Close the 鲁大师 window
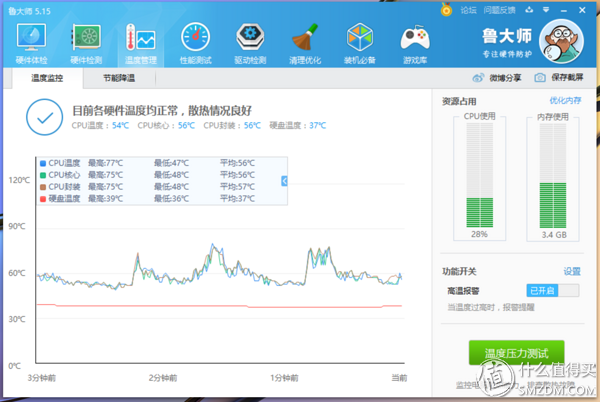Screen dimensions: 600x402 click(582, 10)
